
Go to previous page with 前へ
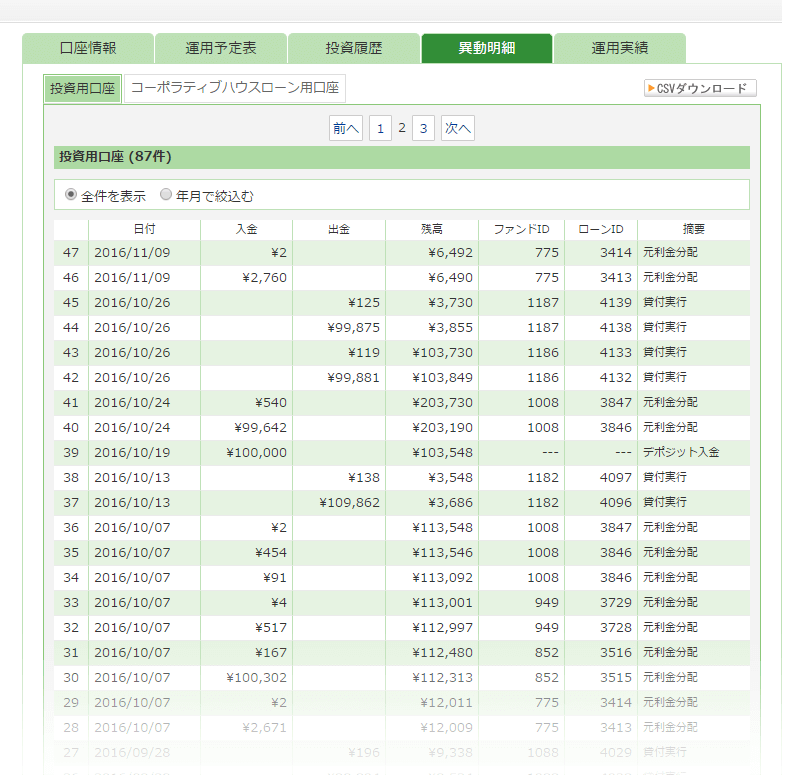(346, 128)
